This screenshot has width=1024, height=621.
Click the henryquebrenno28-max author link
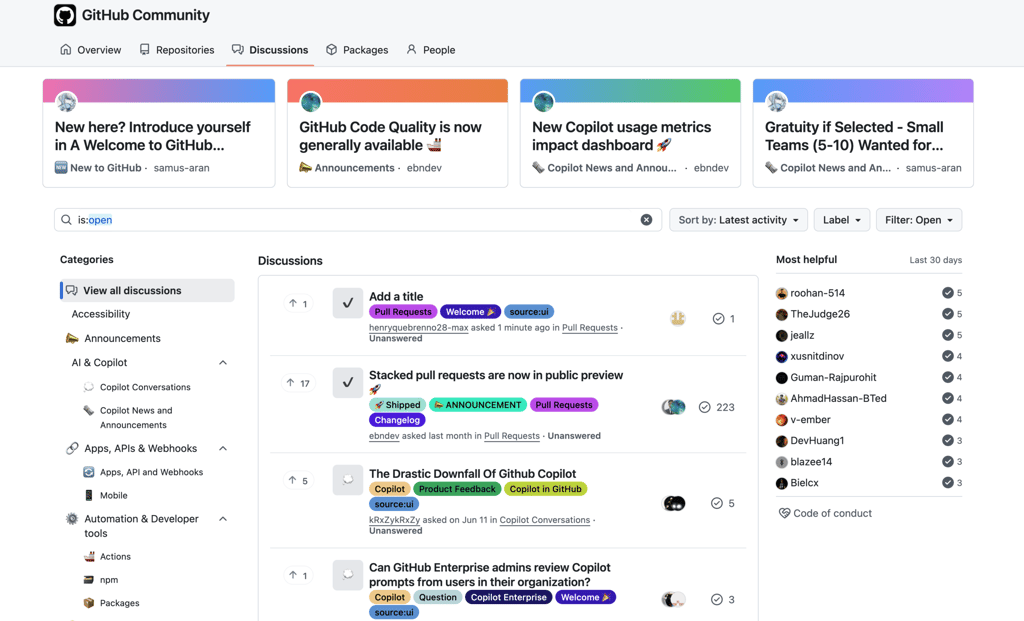click(419, 328)
